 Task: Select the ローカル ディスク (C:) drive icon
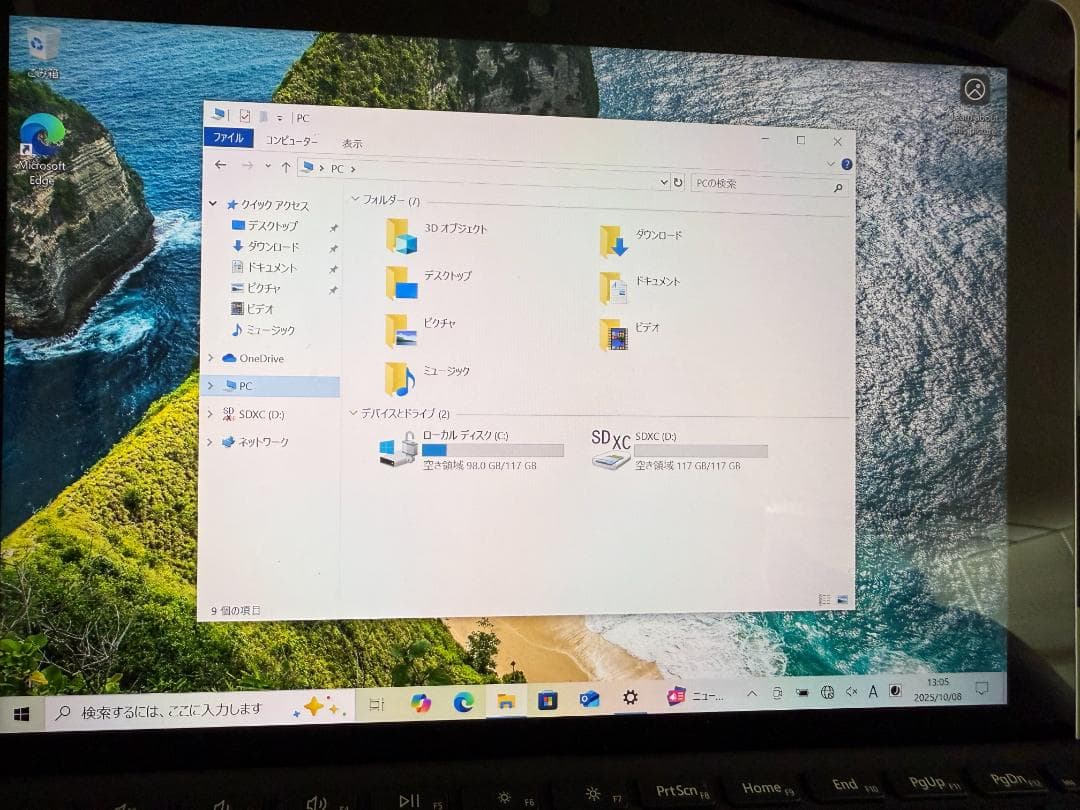pyautogui.click(x=398, y=448)
